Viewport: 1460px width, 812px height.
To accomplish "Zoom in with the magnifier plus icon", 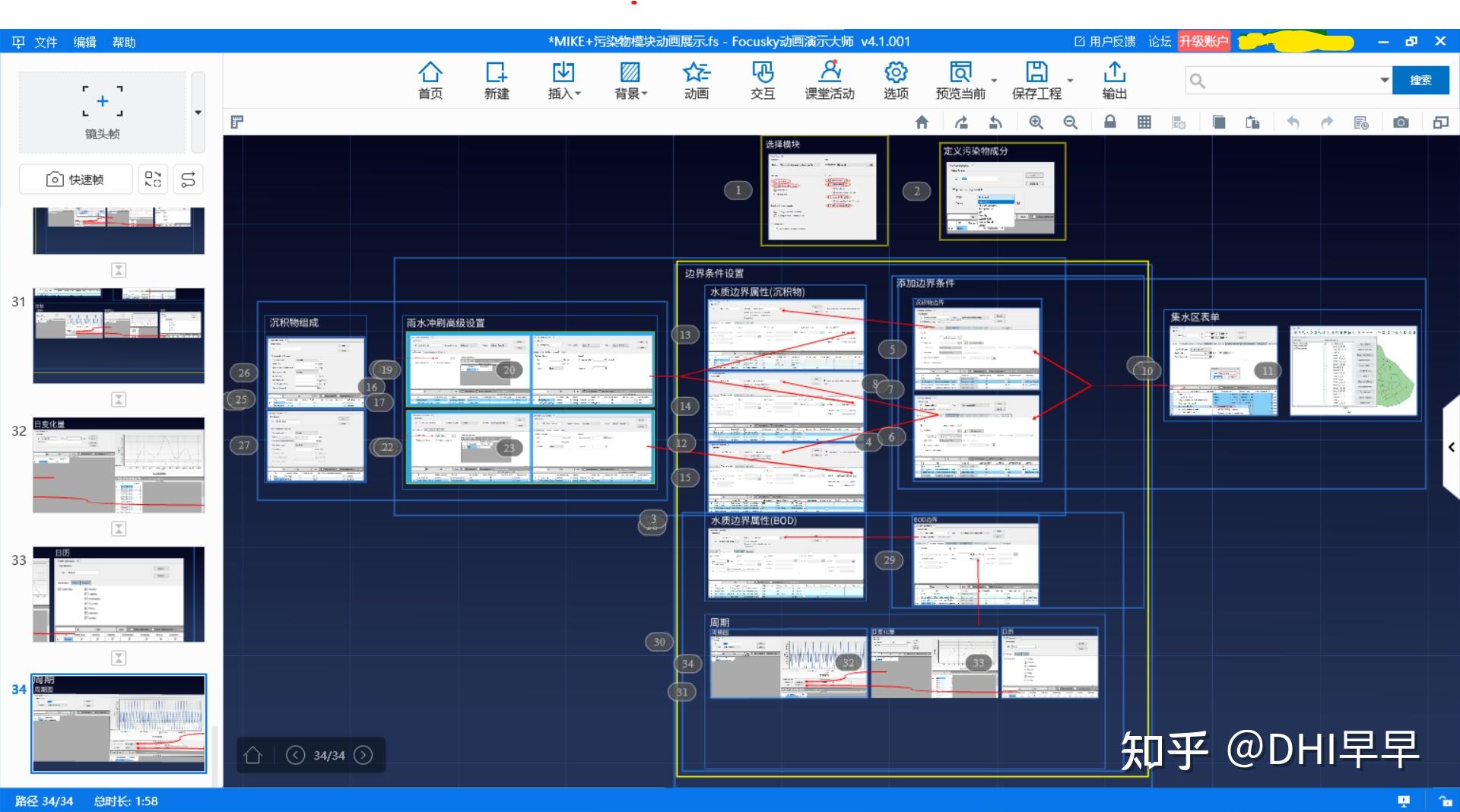I will (x=1036, y=122).
